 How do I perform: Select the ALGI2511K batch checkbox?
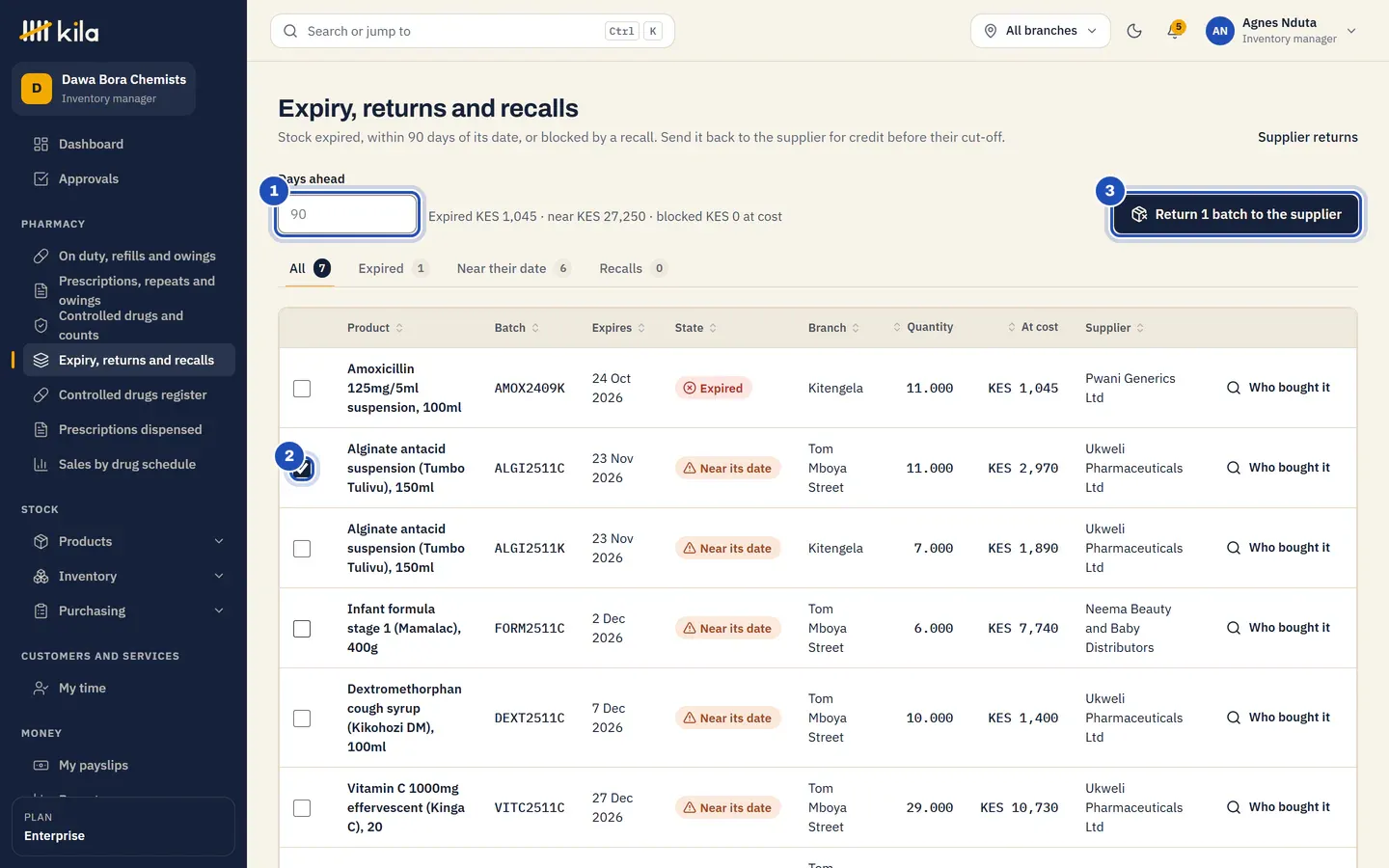(302, 549)
